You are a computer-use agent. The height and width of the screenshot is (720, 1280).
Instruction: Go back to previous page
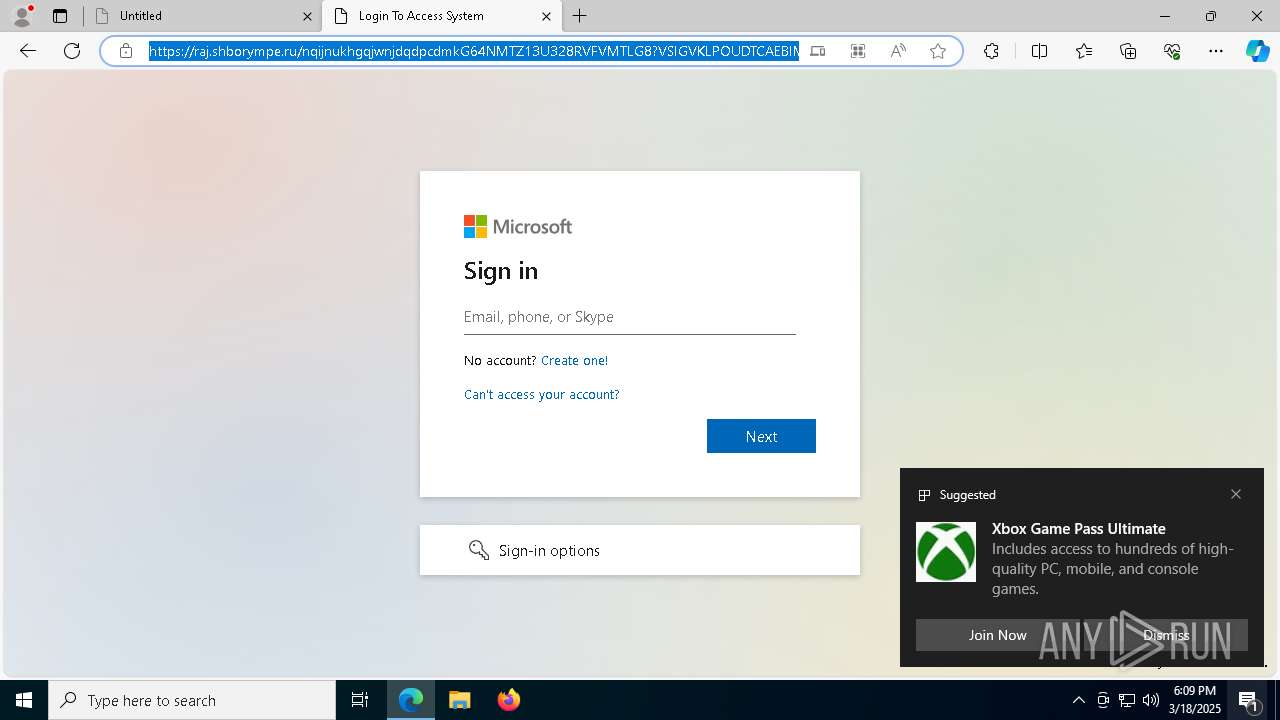(28, 51)
